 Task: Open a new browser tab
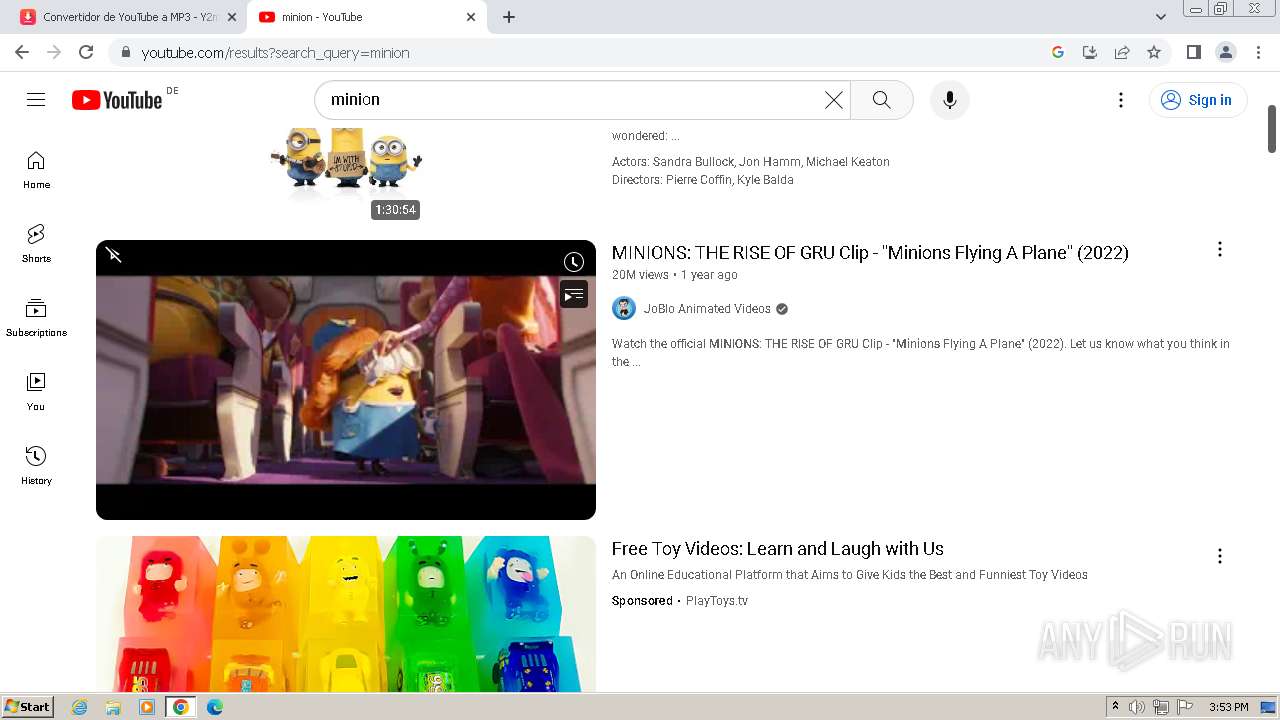pos(509,17)
